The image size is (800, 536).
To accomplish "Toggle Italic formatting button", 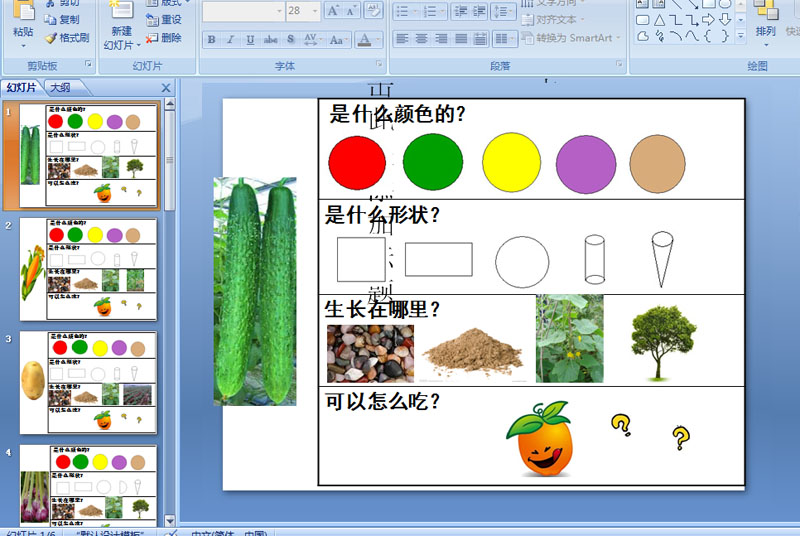I will pos(231,39).
